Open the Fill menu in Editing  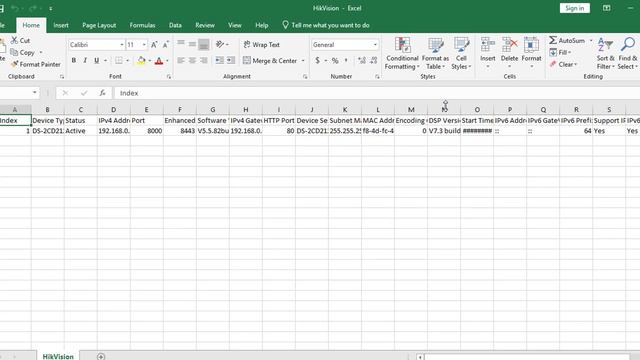[x=560, y=52]
